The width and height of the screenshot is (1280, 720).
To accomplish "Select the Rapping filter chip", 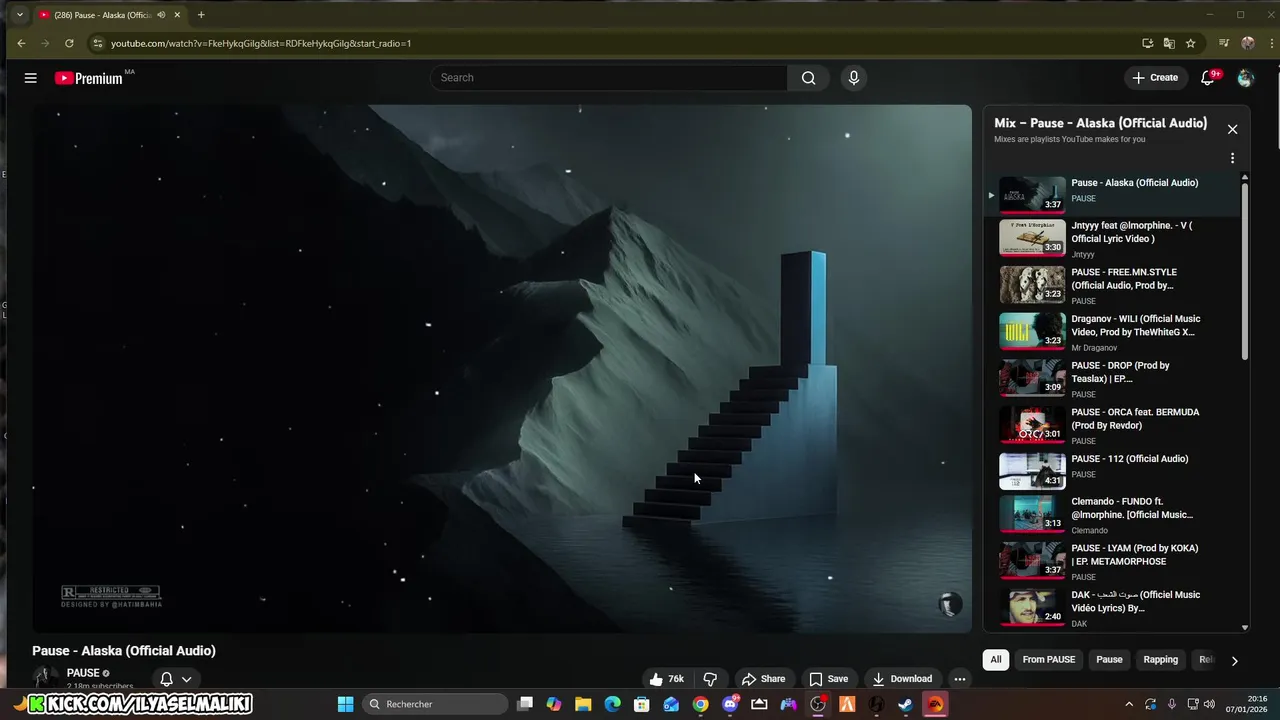I will (1160, 660).
